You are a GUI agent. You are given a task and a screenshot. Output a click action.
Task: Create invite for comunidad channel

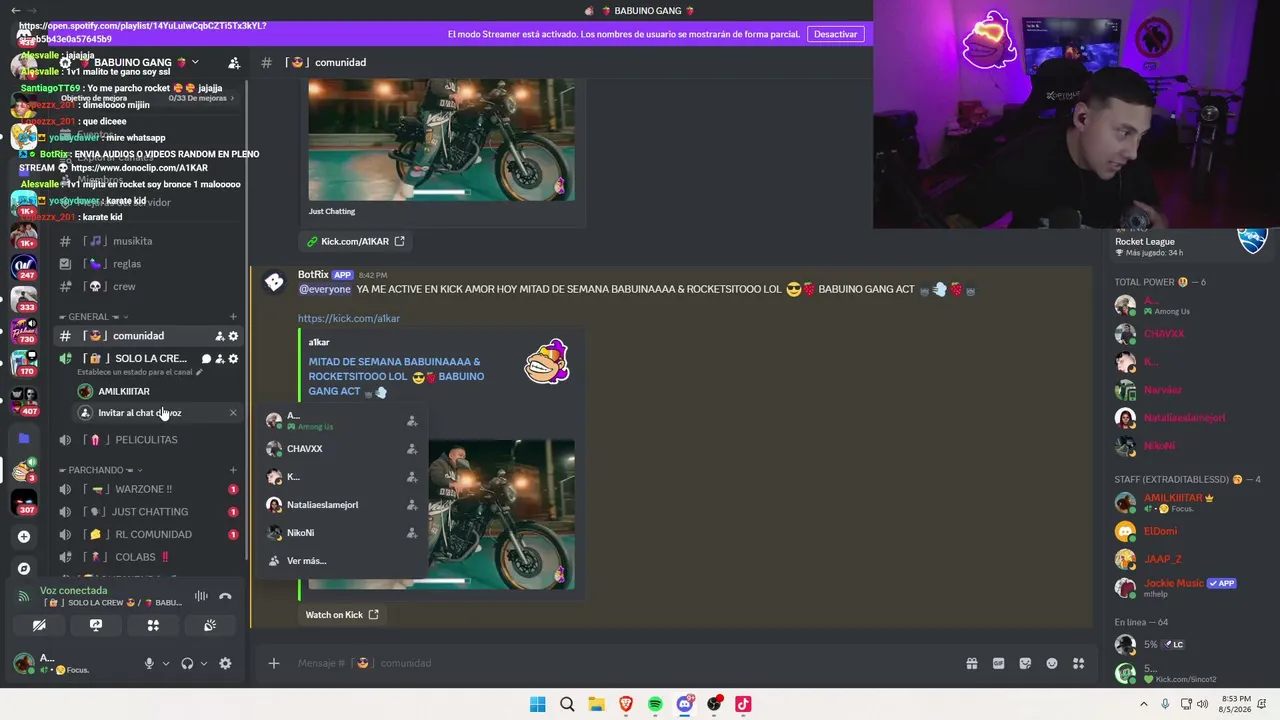point(219,336)
